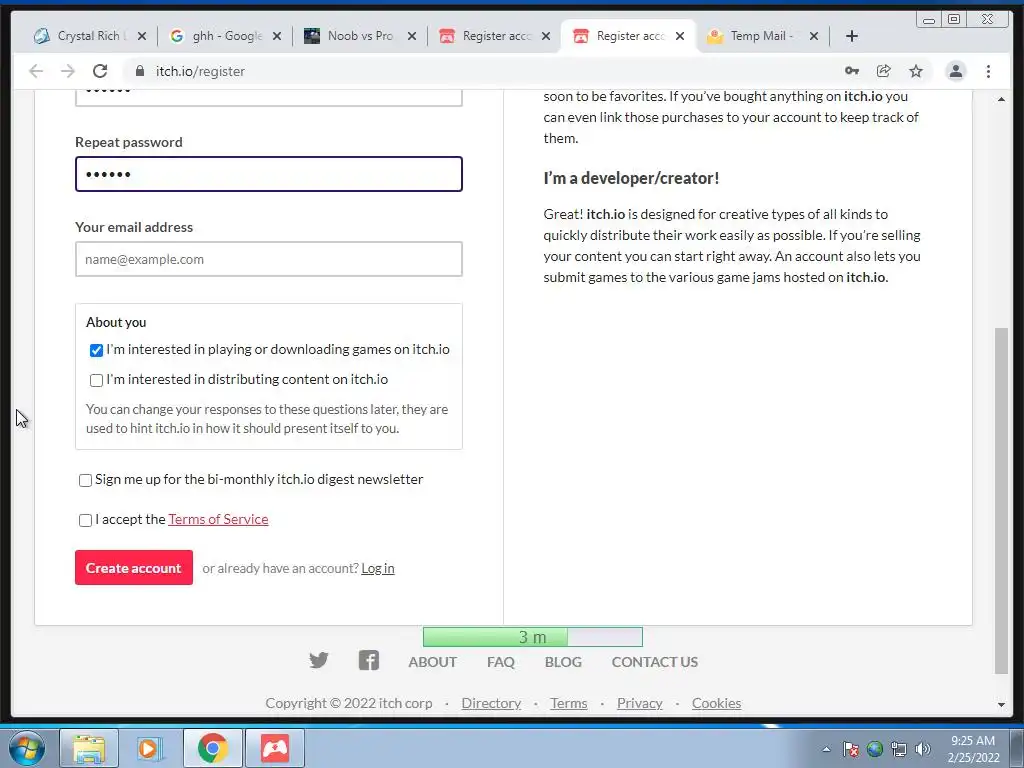The height and width of the screenshot is (768, 1024).
Task: Open itch.io's Twitter page icon
Action: [319, 661]
